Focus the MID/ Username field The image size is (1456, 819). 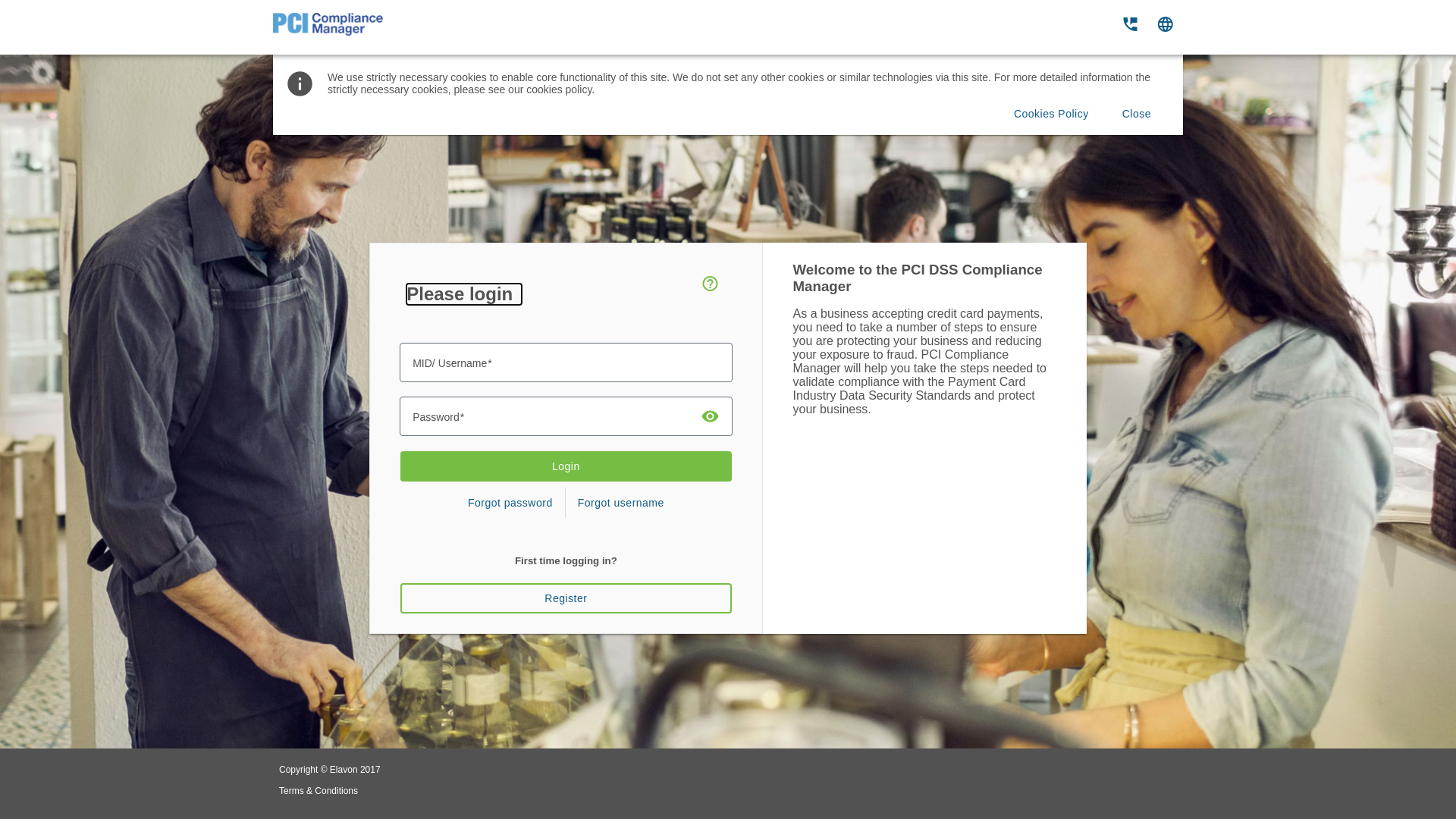[x=566, y=362]
